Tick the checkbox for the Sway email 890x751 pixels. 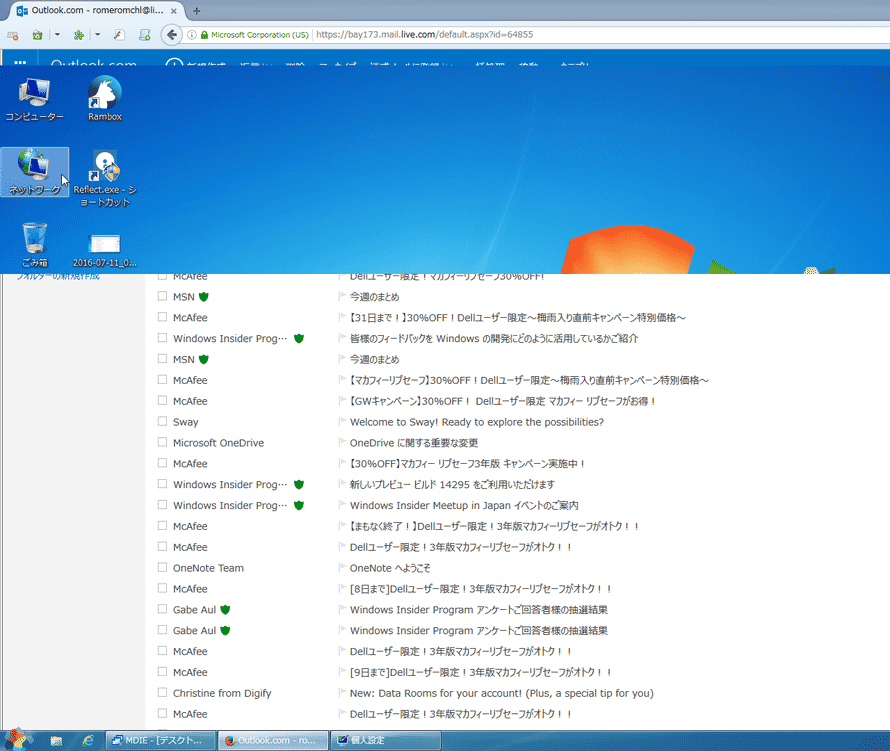162,421
